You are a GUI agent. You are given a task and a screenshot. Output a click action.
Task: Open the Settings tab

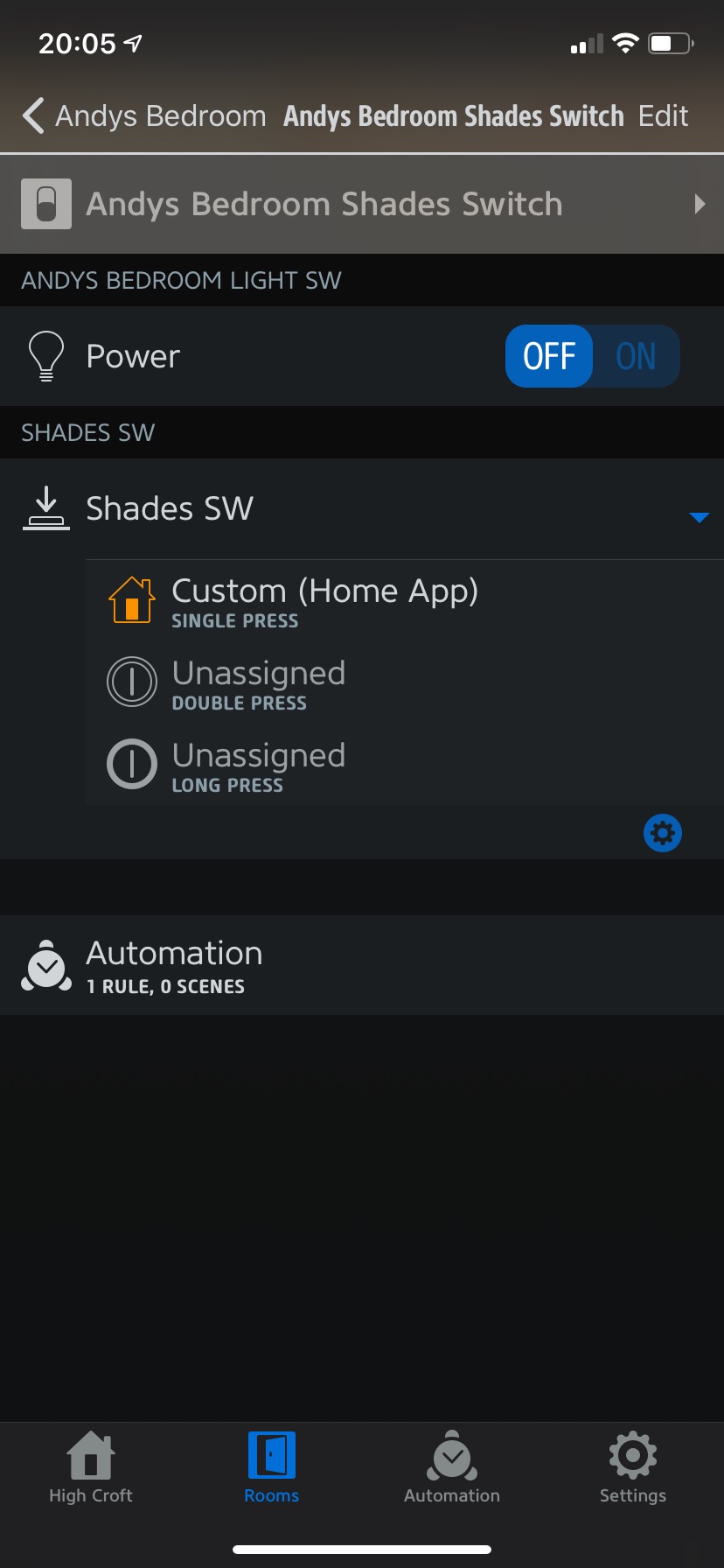(633, 1468)
